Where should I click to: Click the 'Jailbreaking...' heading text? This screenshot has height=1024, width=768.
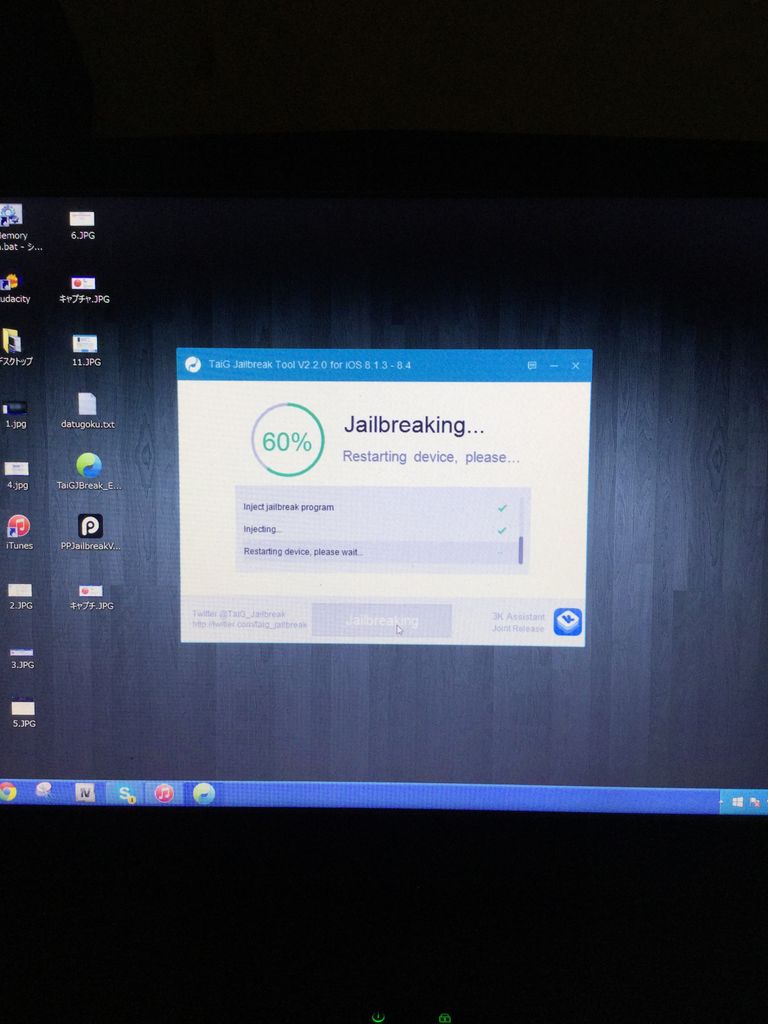pos(414,424)
